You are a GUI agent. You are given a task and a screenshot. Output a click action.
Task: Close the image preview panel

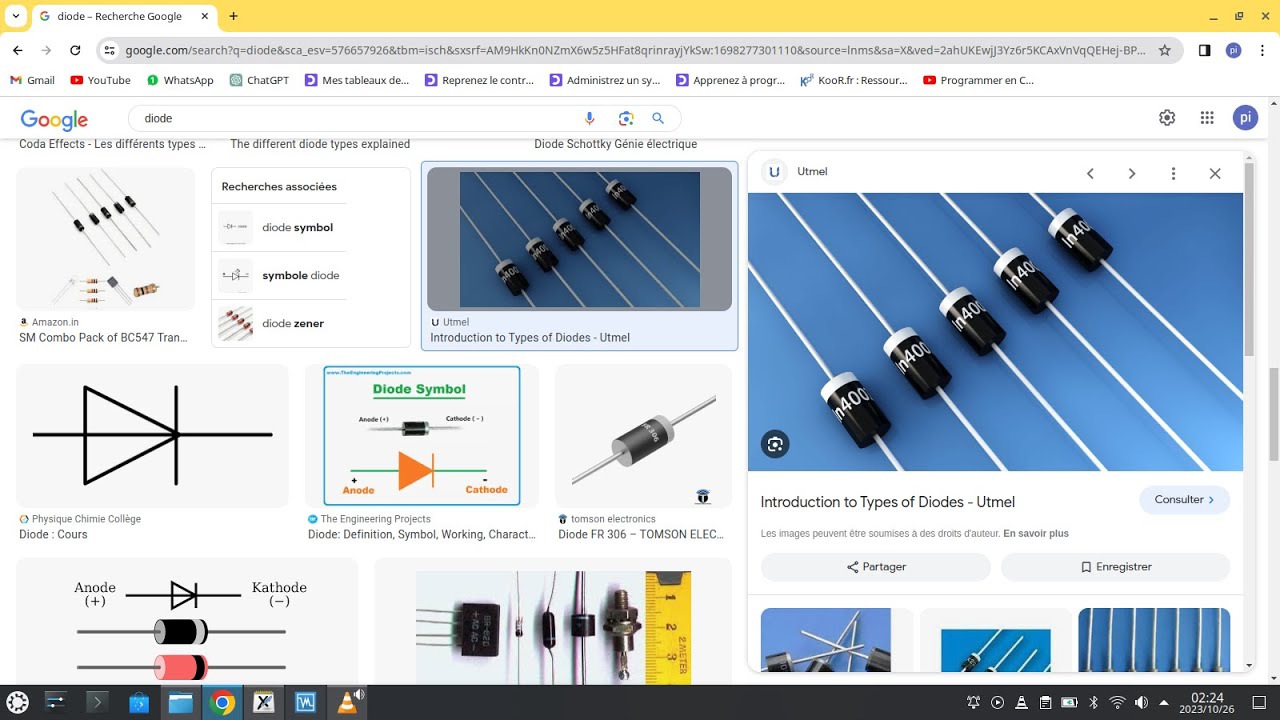[x=1215, y=173]
